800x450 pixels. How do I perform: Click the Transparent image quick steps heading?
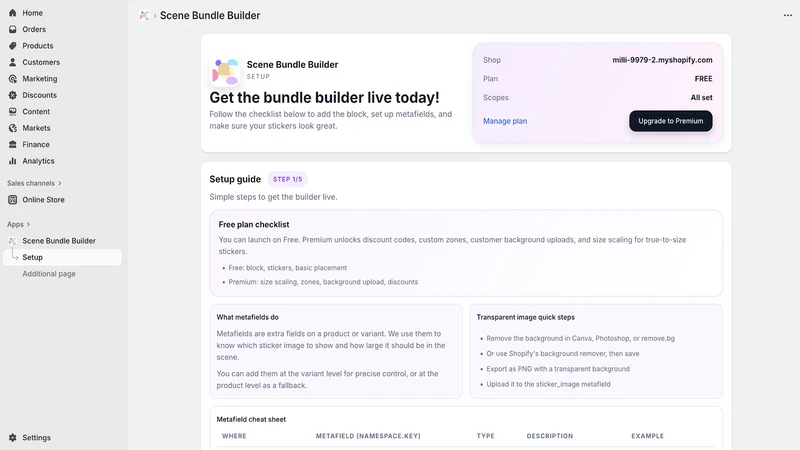click(x=526, y=317)
